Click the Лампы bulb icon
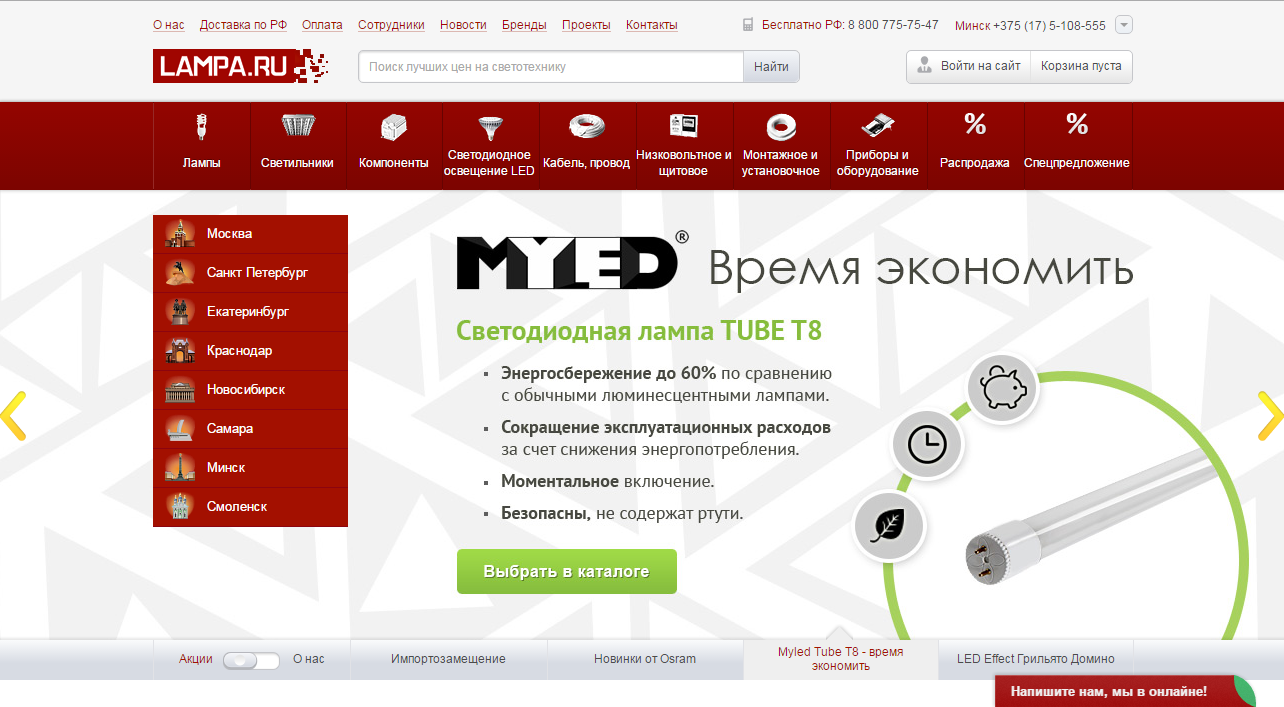 [x=202, y=126]
